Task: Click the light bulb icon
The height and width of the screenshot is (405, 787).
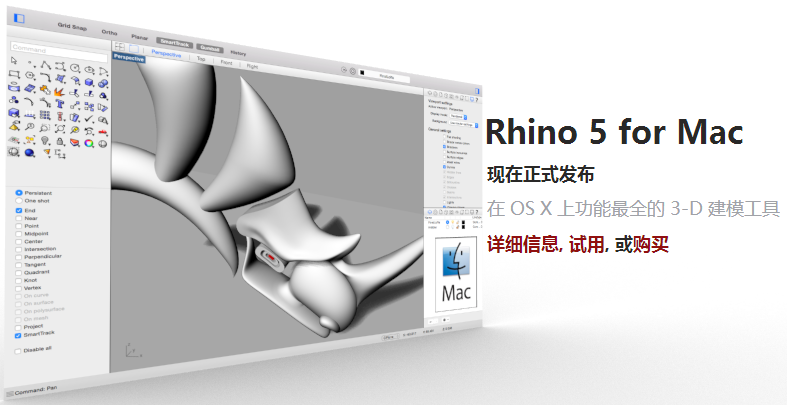Action: click(46, 141)
